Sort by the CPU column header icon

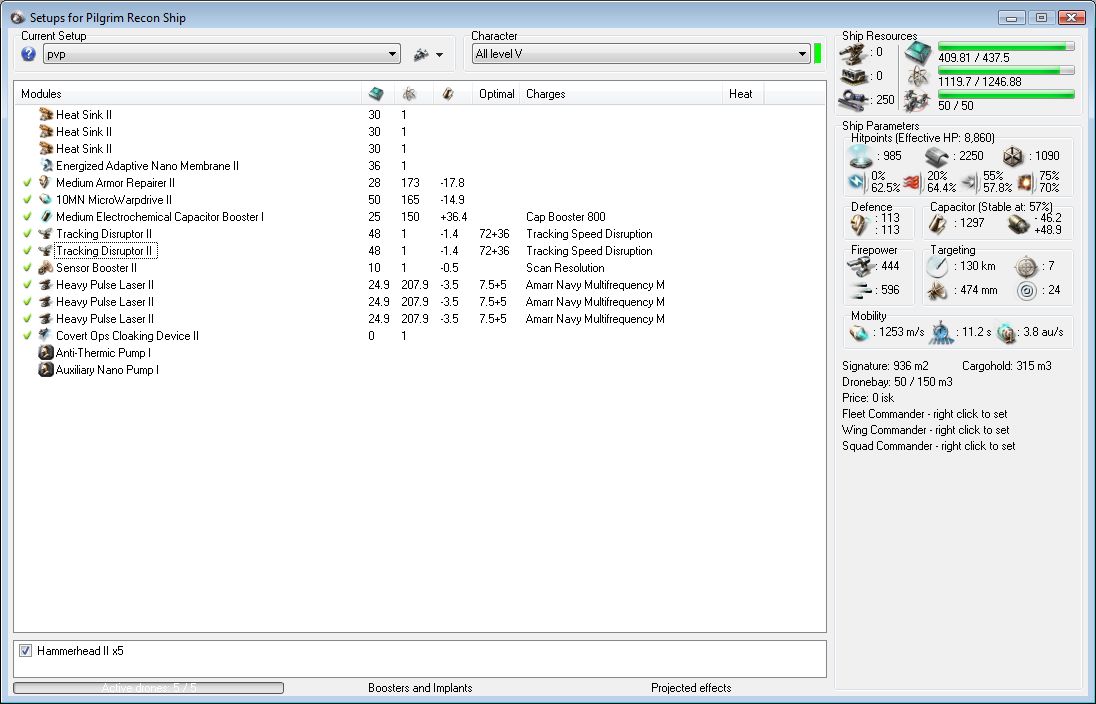point(376,94)
